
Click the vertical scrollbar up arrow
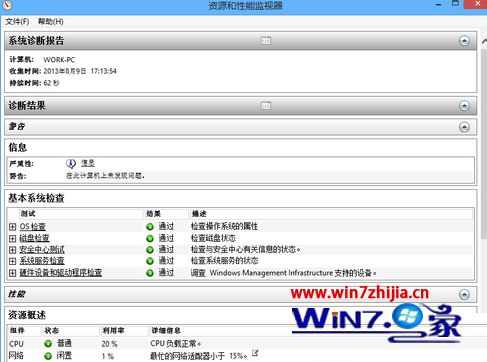484,41
